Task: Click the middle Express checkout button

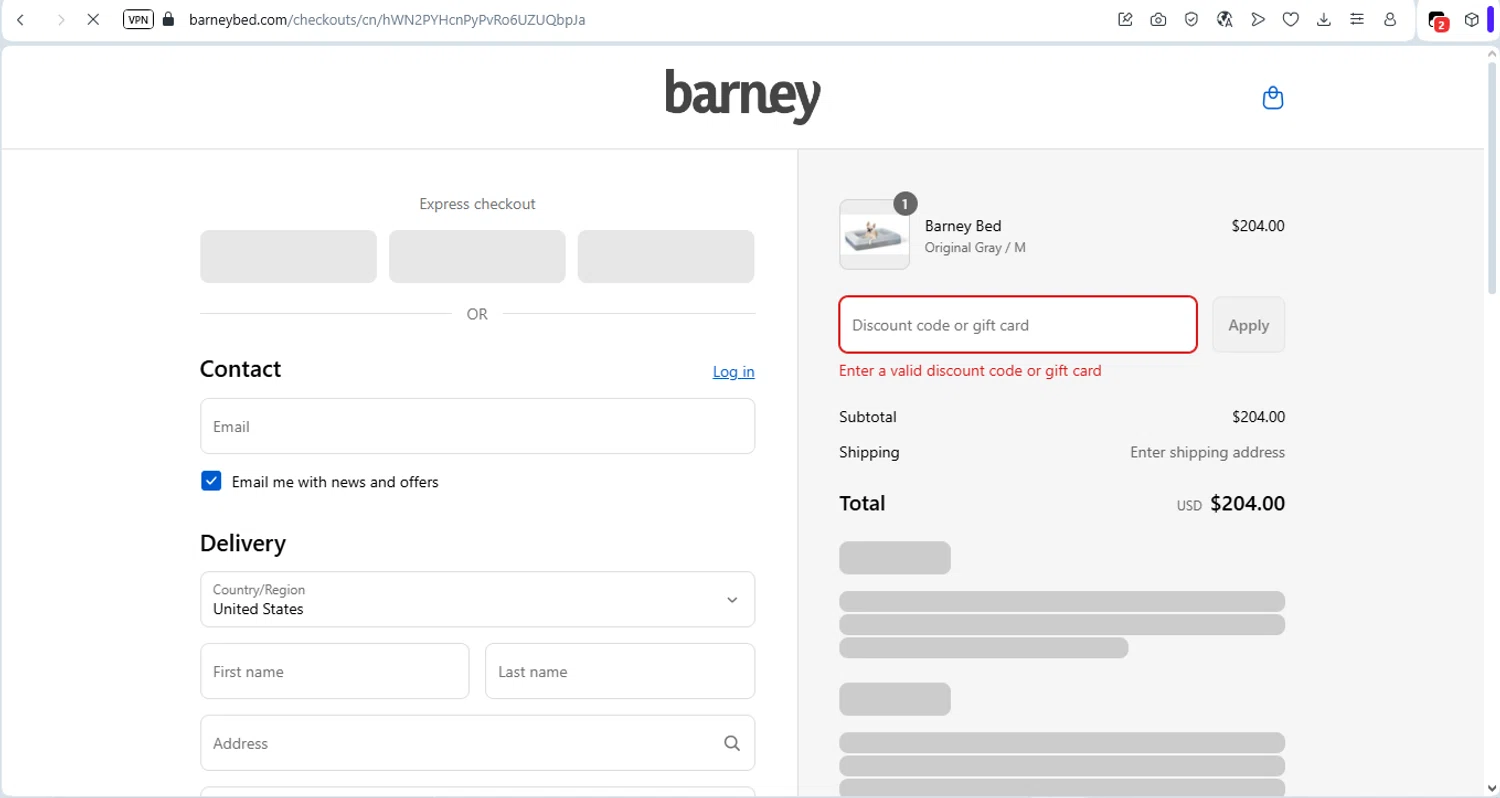Action: click(477, 257)
